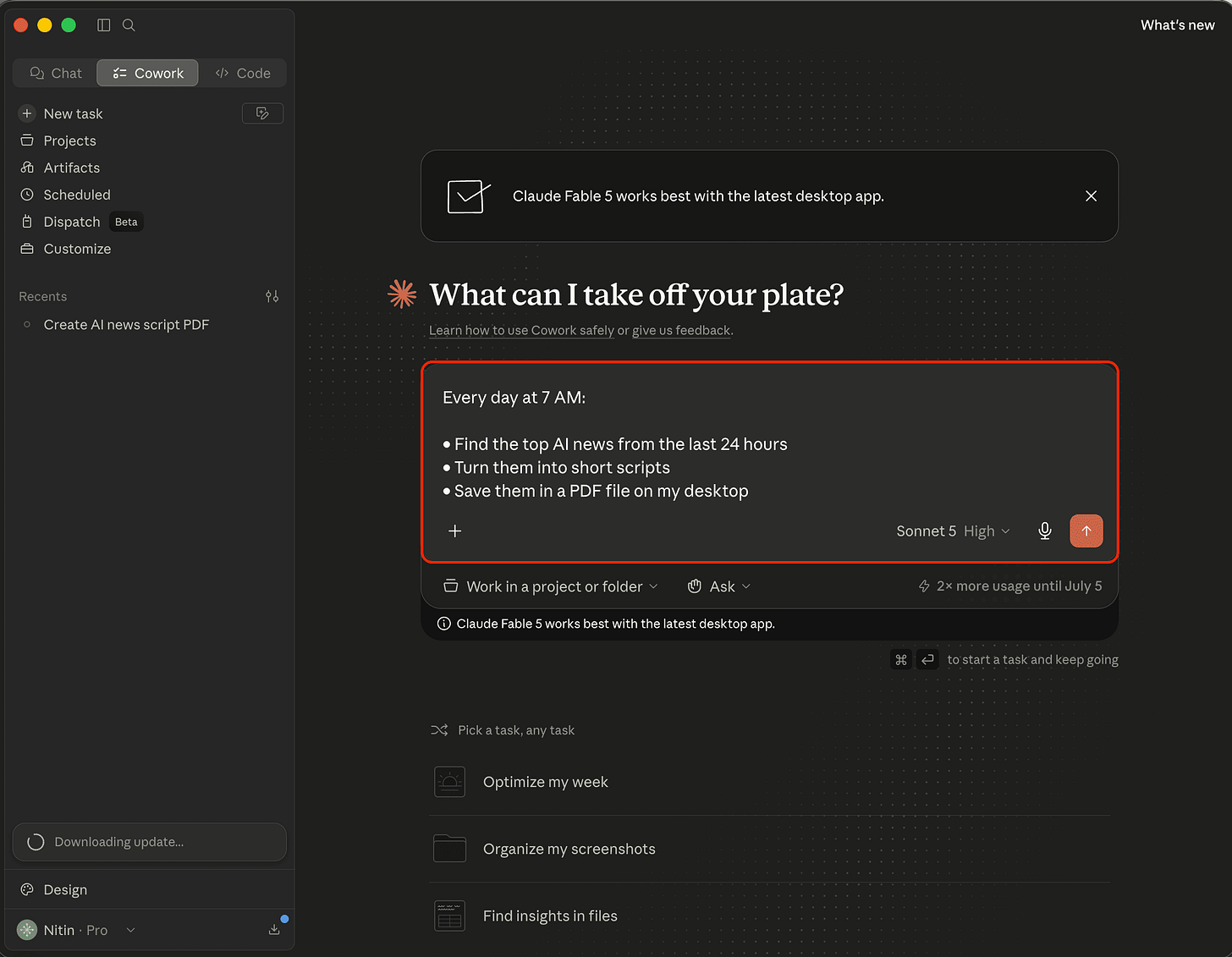This screenshot has height=957, width=1232.
Task: Click the Downloading update status button
Action: (150, 842)
